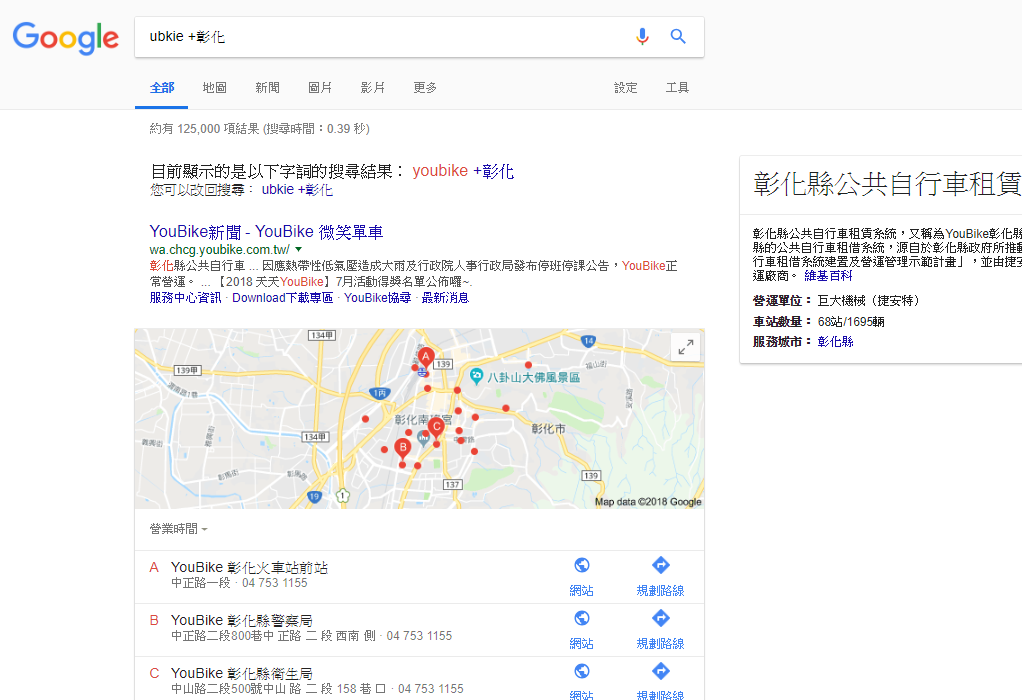The image size is (1022, 700).
Task: Click the Google logo
Action: click(66, 38)
